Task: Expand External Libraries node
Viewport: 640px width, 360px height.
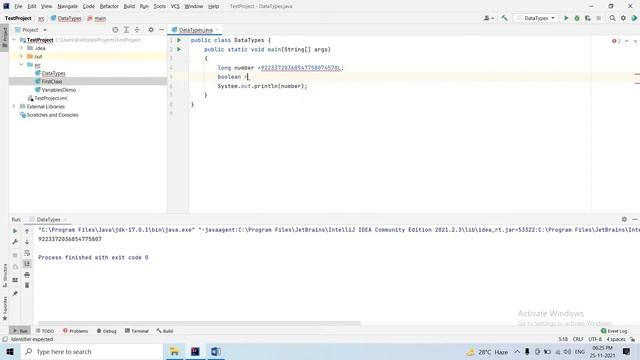Action: [x=14, y=107]
